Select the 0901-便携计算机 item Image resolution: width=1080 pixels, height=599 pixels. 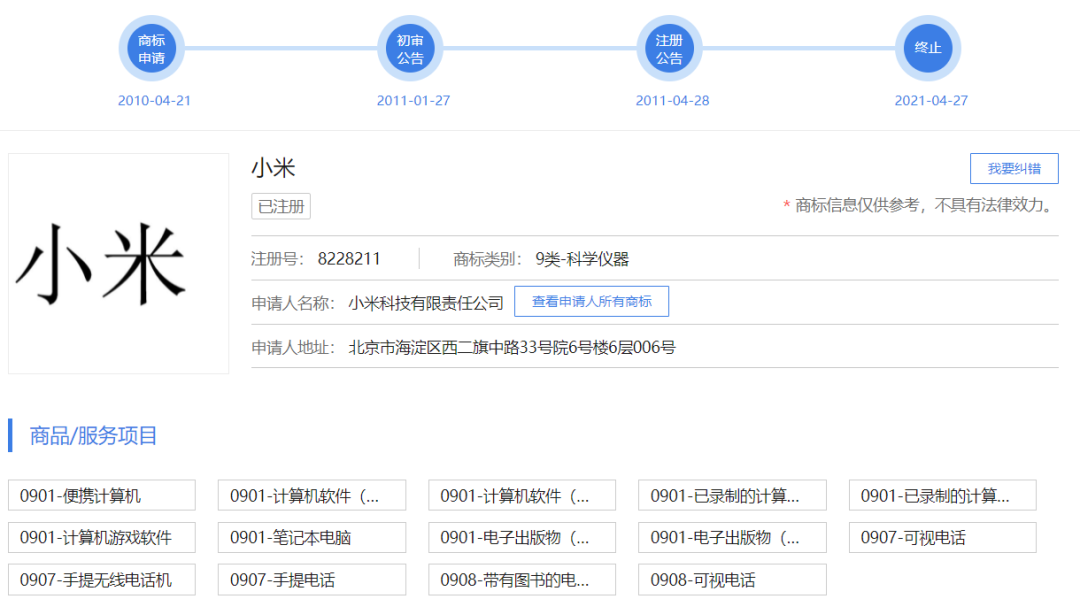point(101,496)
